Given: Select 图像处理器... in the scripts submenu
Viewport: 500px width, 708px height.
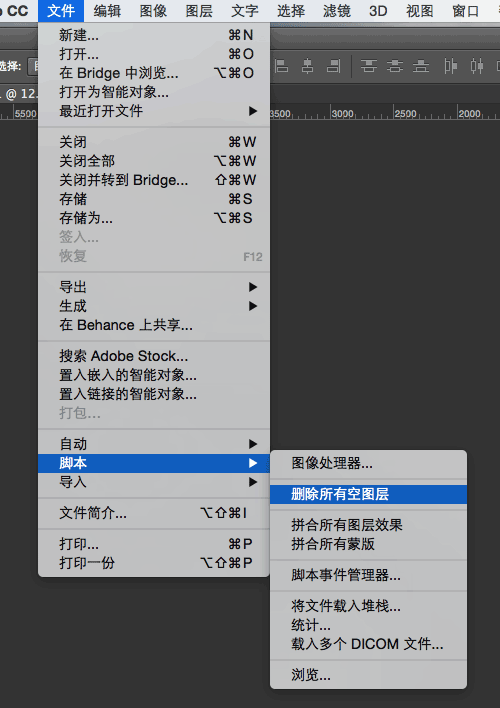Looking at the screenshot, I should coord(369,463).
